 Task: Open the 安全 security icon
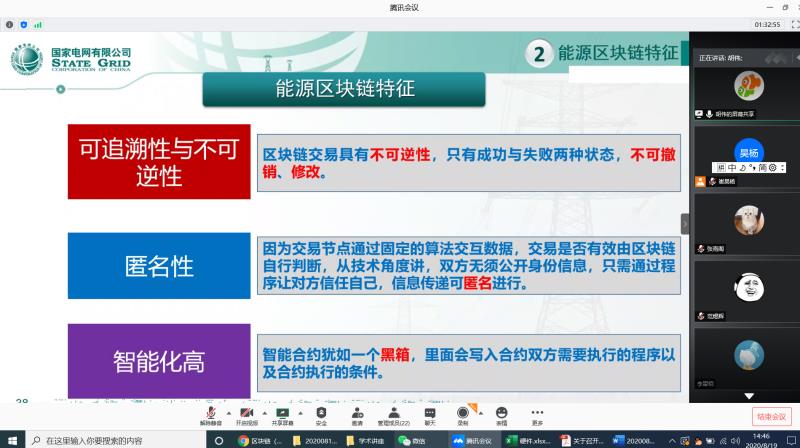tap(321, 412)
